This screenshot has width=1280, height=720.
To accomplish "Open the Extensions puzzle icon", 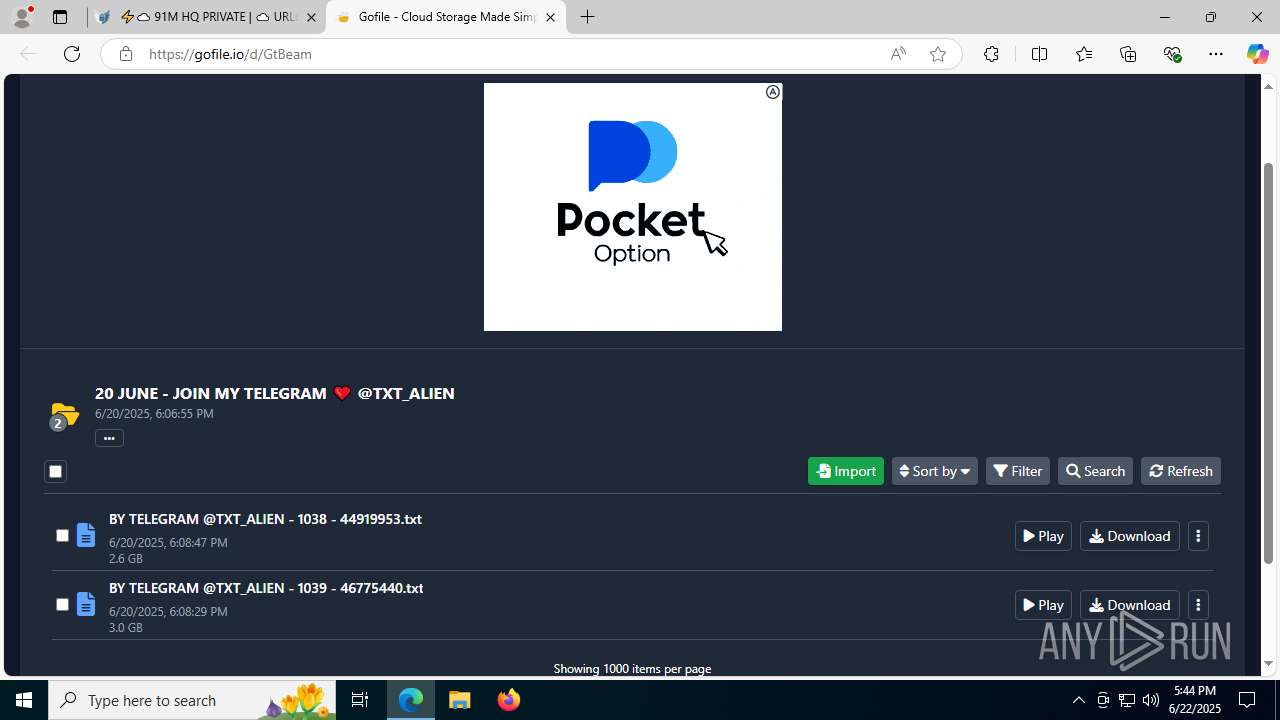I will coord(991,54).
